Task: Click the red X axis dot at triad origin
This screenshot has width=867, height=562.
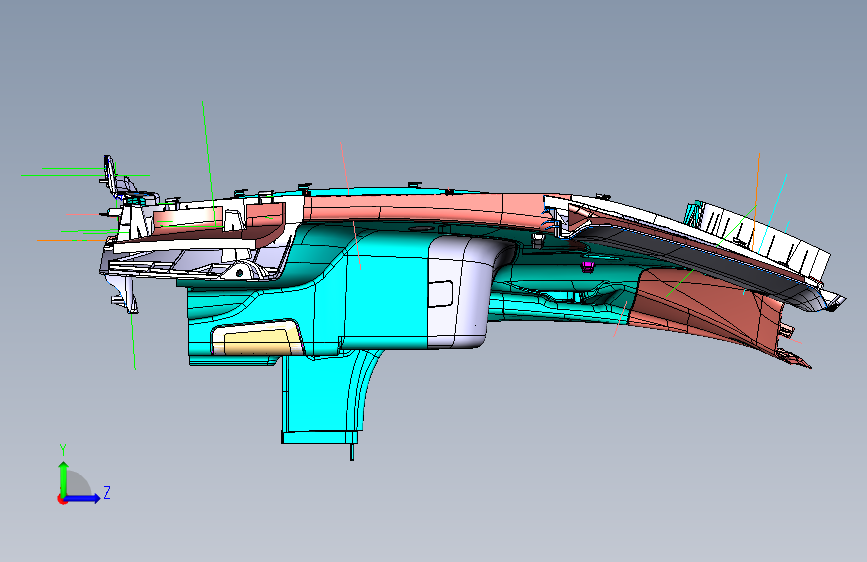Action: pos(61,499)
